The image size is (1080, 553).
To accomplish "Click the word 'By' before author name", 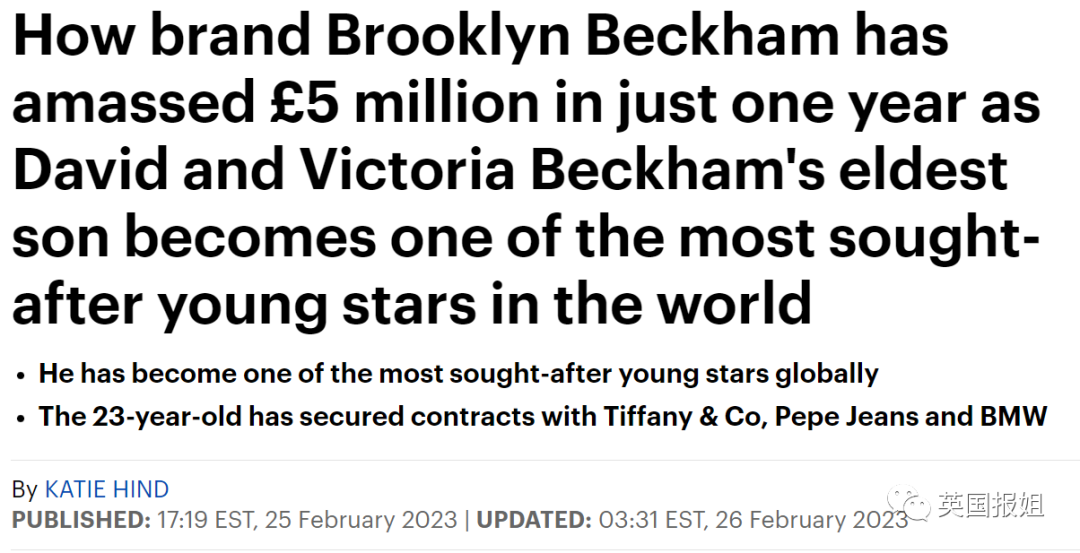I will [x=25, y=490].
